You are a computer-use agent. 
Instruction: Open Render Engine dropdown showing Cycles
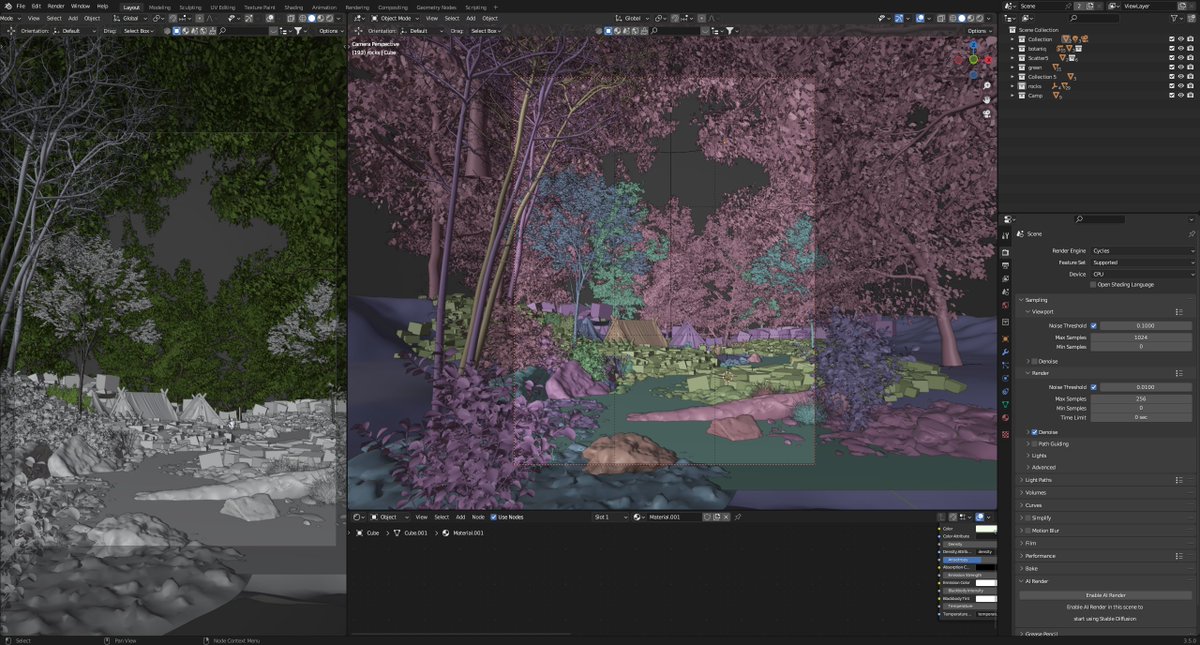tap(1142, 251)
